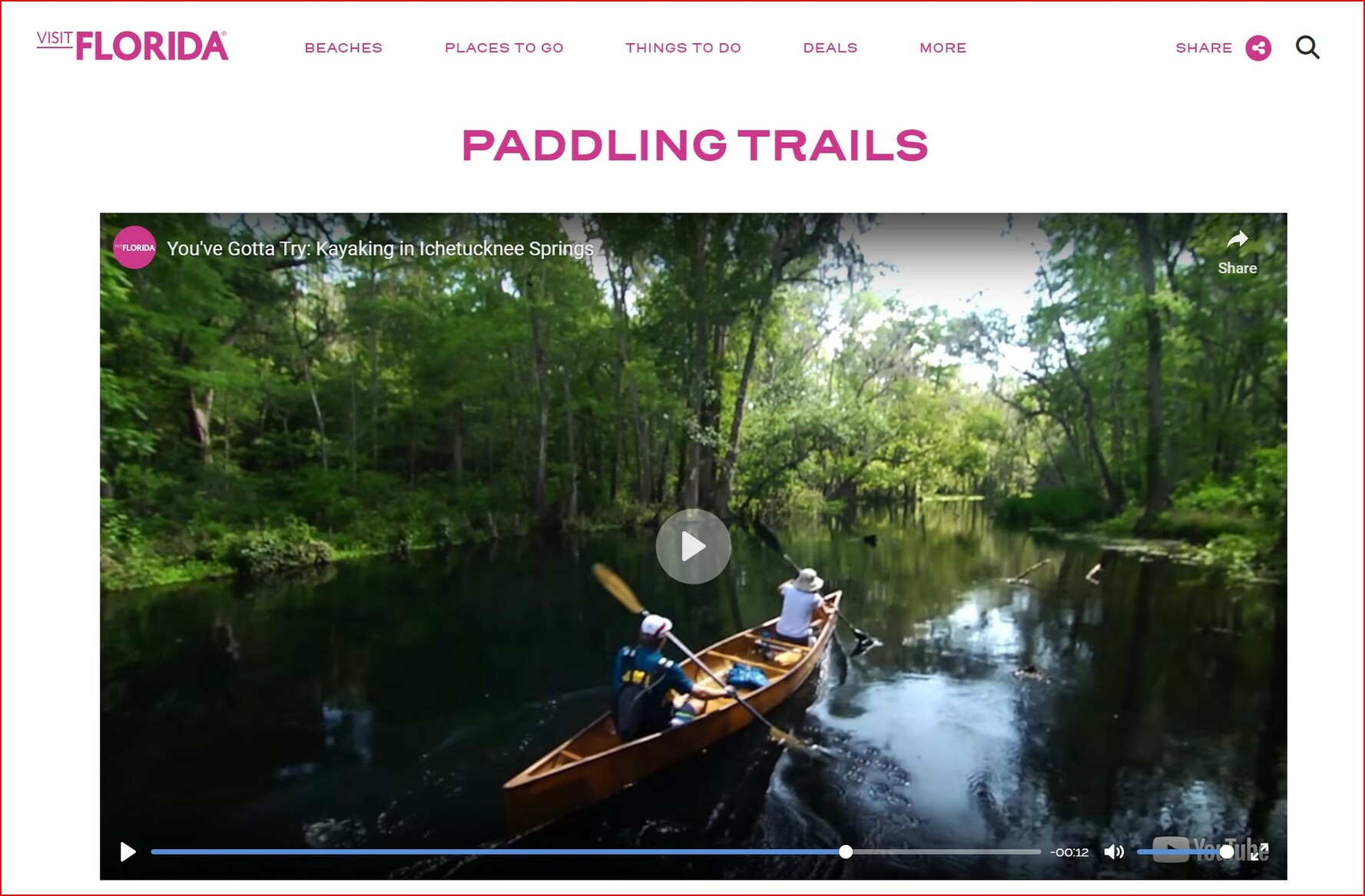Toggle fullscreen mode for the video
The height and width of the screenshot is (896, 1365).
(x=1260, y=851)
